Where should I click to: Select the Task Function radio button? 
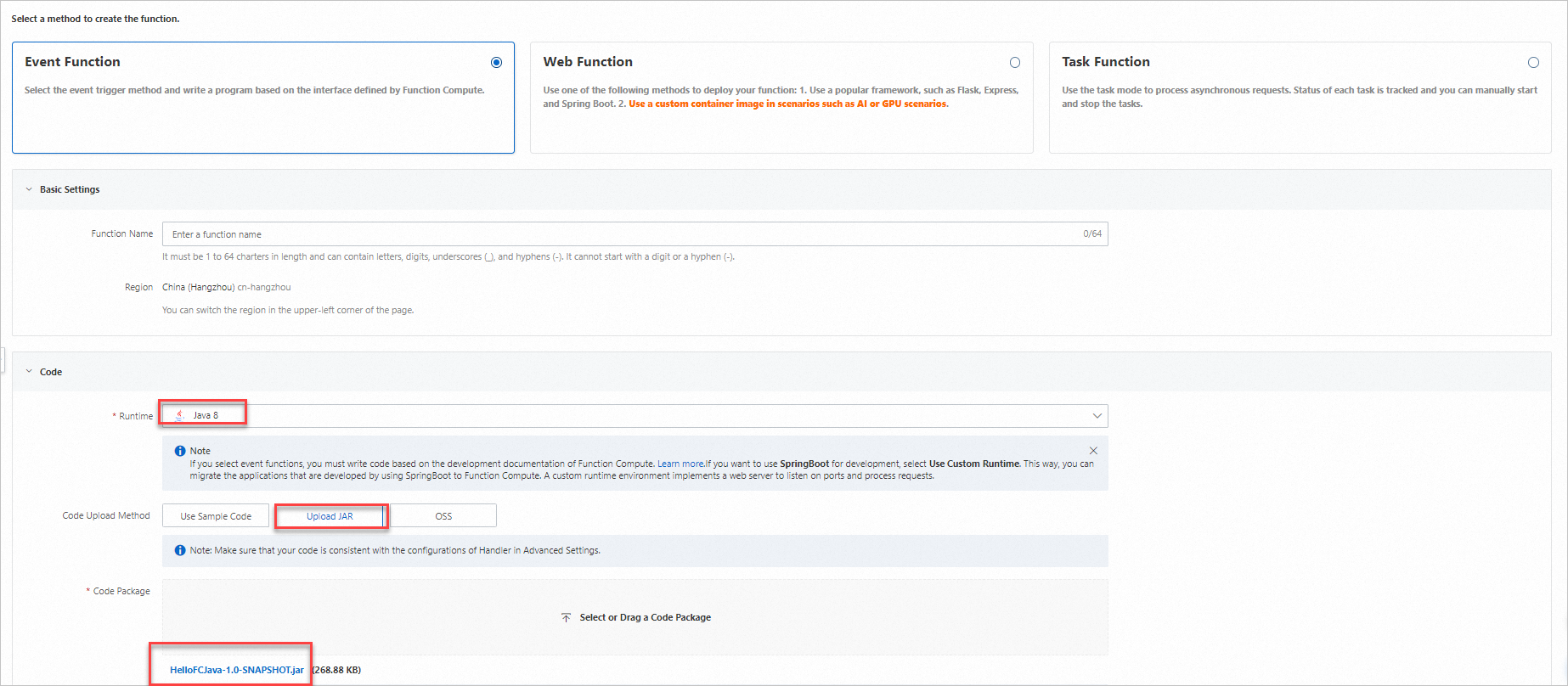point(1533,62)
